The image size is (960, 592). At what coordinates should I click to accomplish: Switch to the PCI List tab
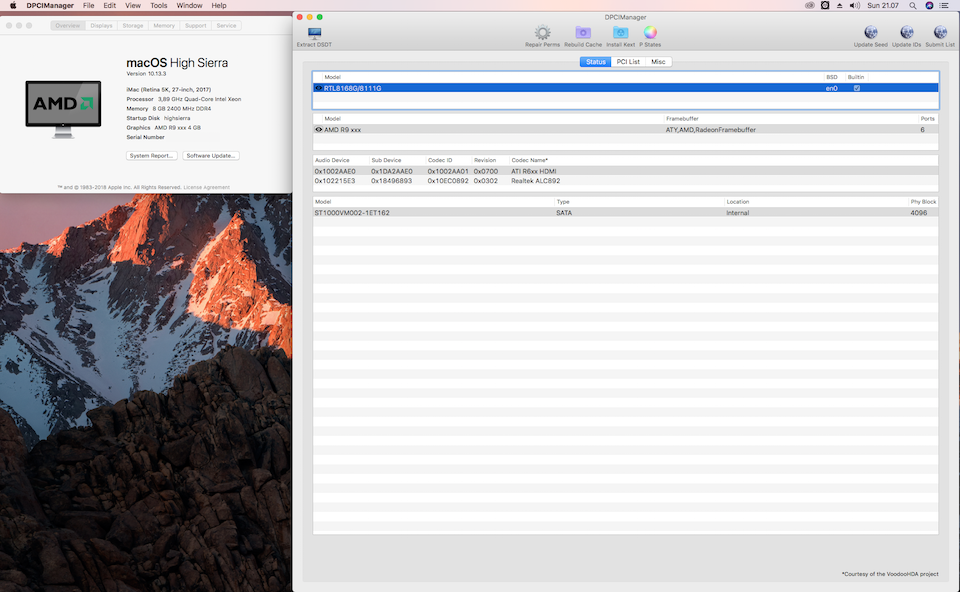[628, 62]
